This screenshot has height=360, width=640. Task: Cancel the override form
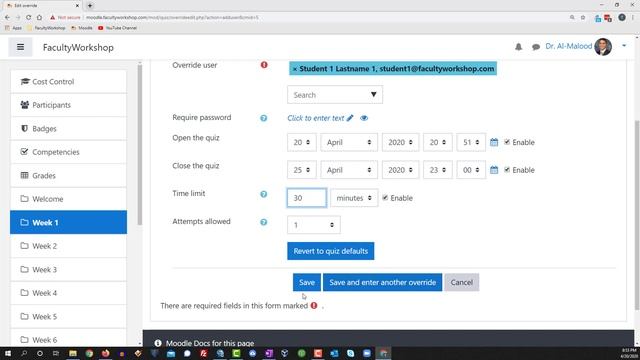tap(462, 282)
